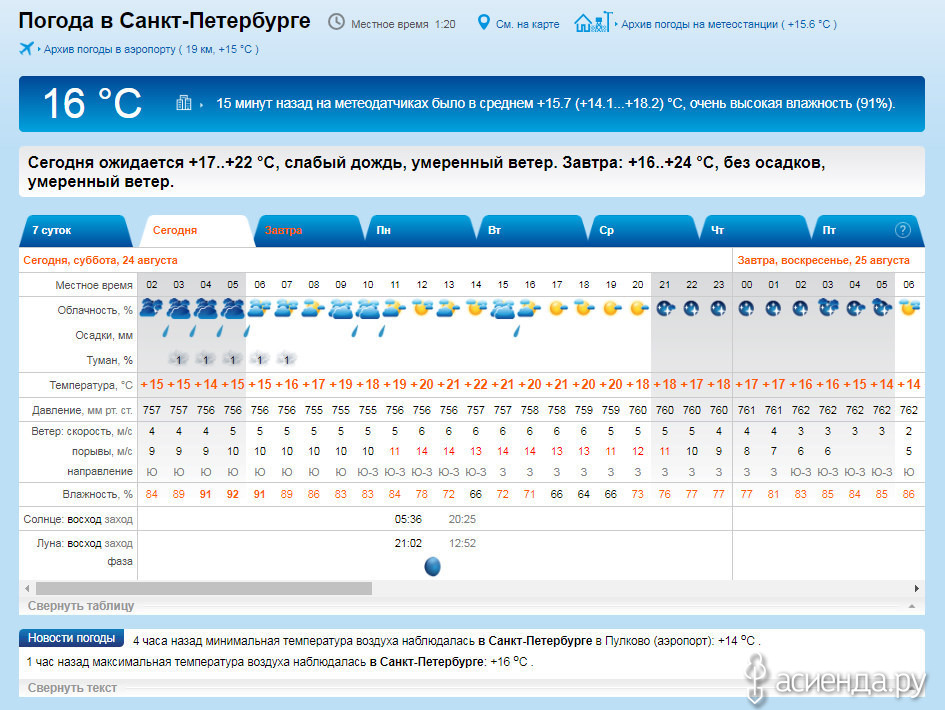The height and width of the screenshot is (710, 945).
Task: Click the map pin location icon
Action: [483, 23]
